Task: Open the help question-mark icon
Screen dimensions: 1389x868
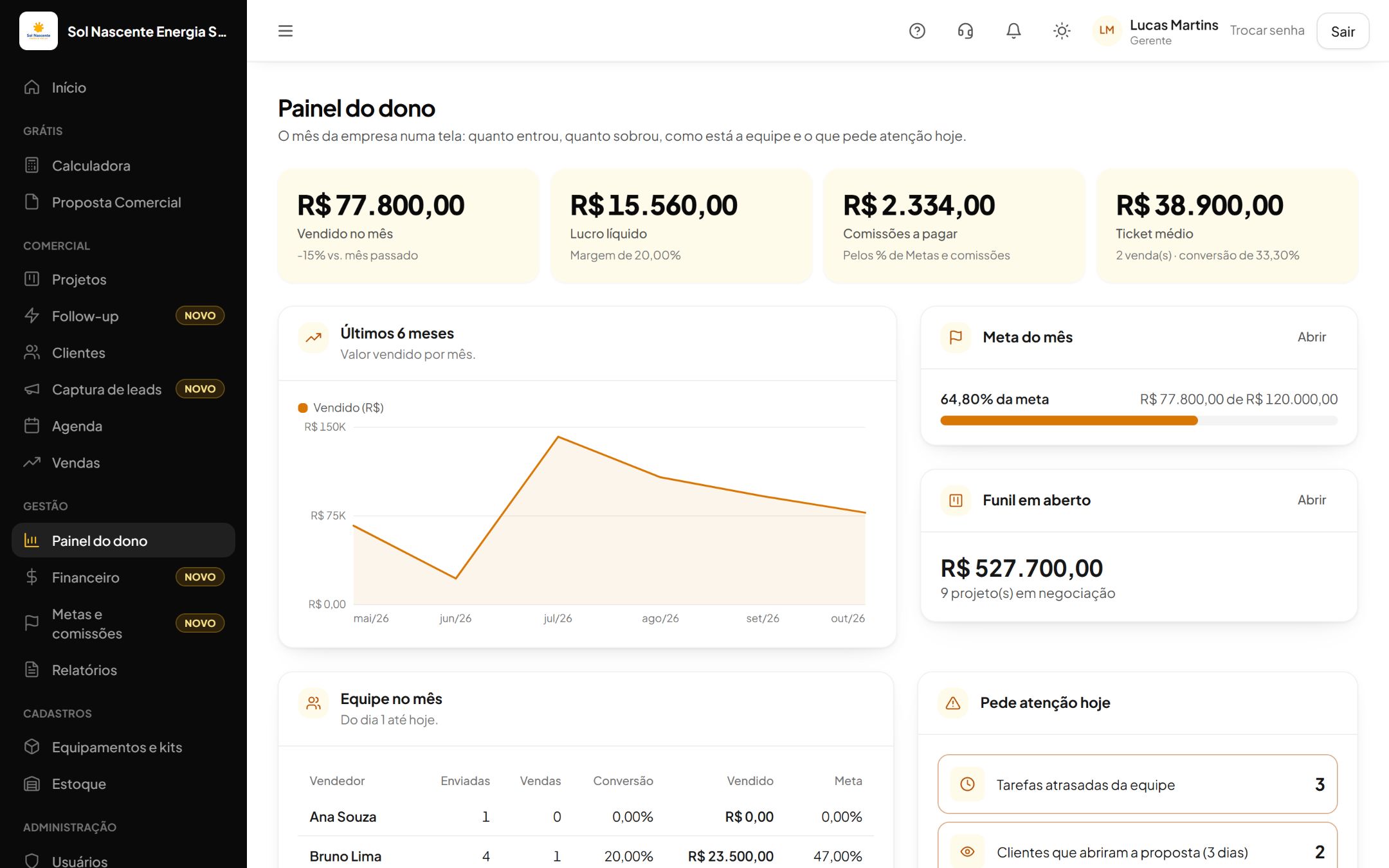Action: [x=917, y=31]
